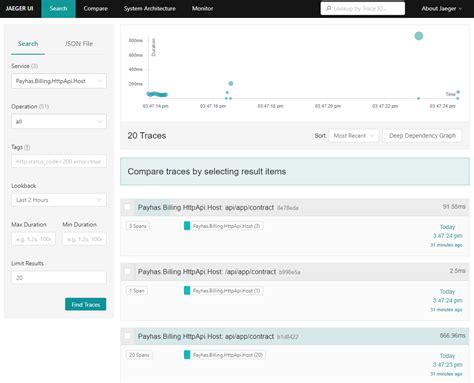474x383 pixels.
Task: Click the JAEGER UI logo
Action: [x=19, y=8]
